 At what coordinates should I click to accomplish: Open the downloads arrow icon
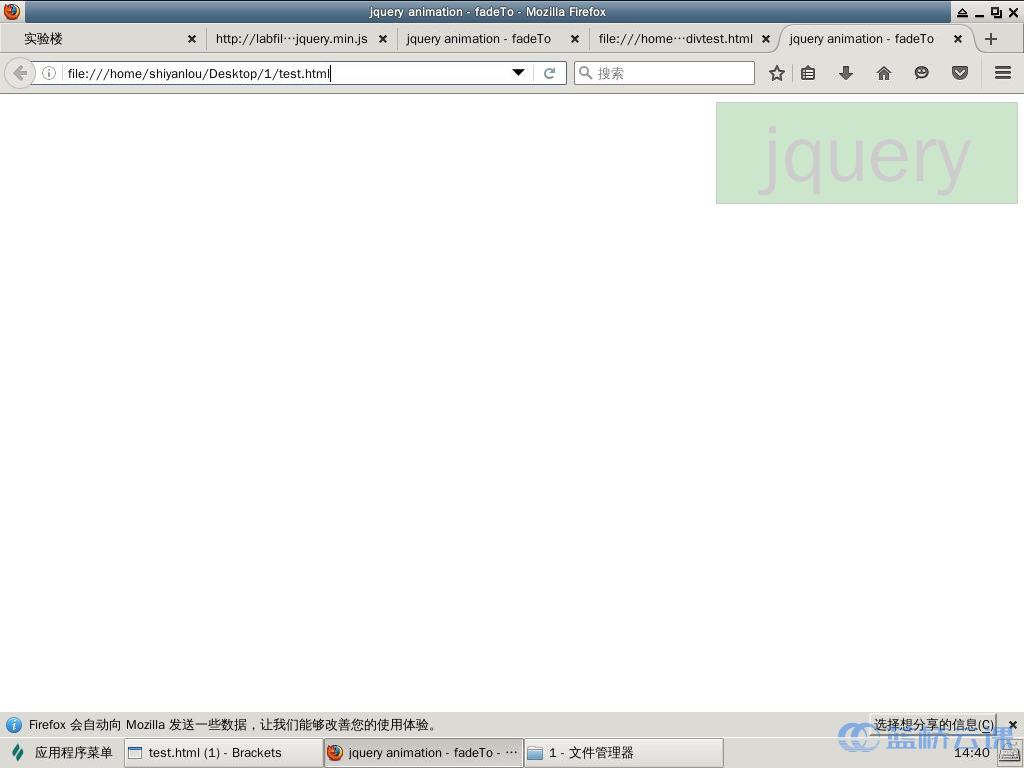846,73
